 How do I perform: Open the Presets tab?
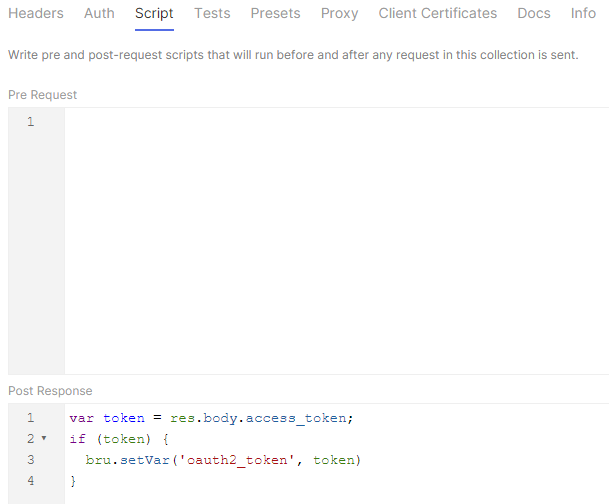pyautogui.click(x=275, y=14)
